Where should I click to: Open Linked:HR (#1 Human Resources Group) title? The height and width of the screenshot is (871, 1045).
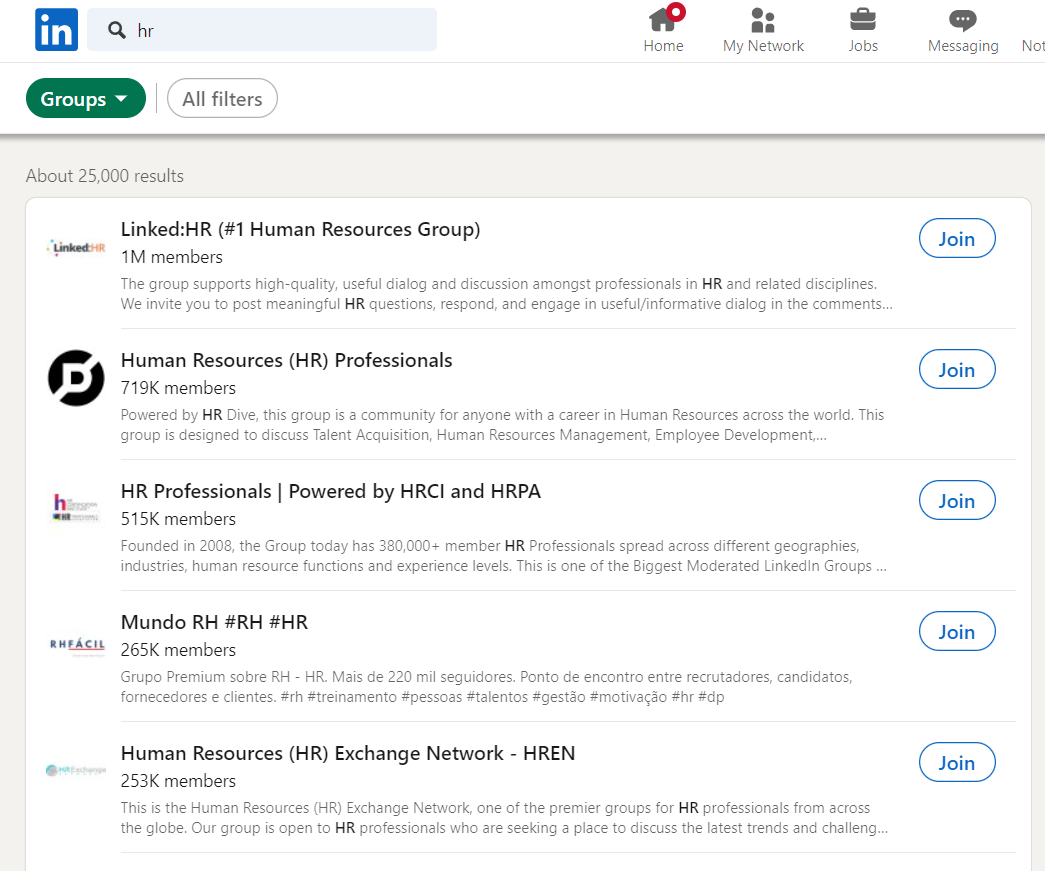[x=301, y=229]
